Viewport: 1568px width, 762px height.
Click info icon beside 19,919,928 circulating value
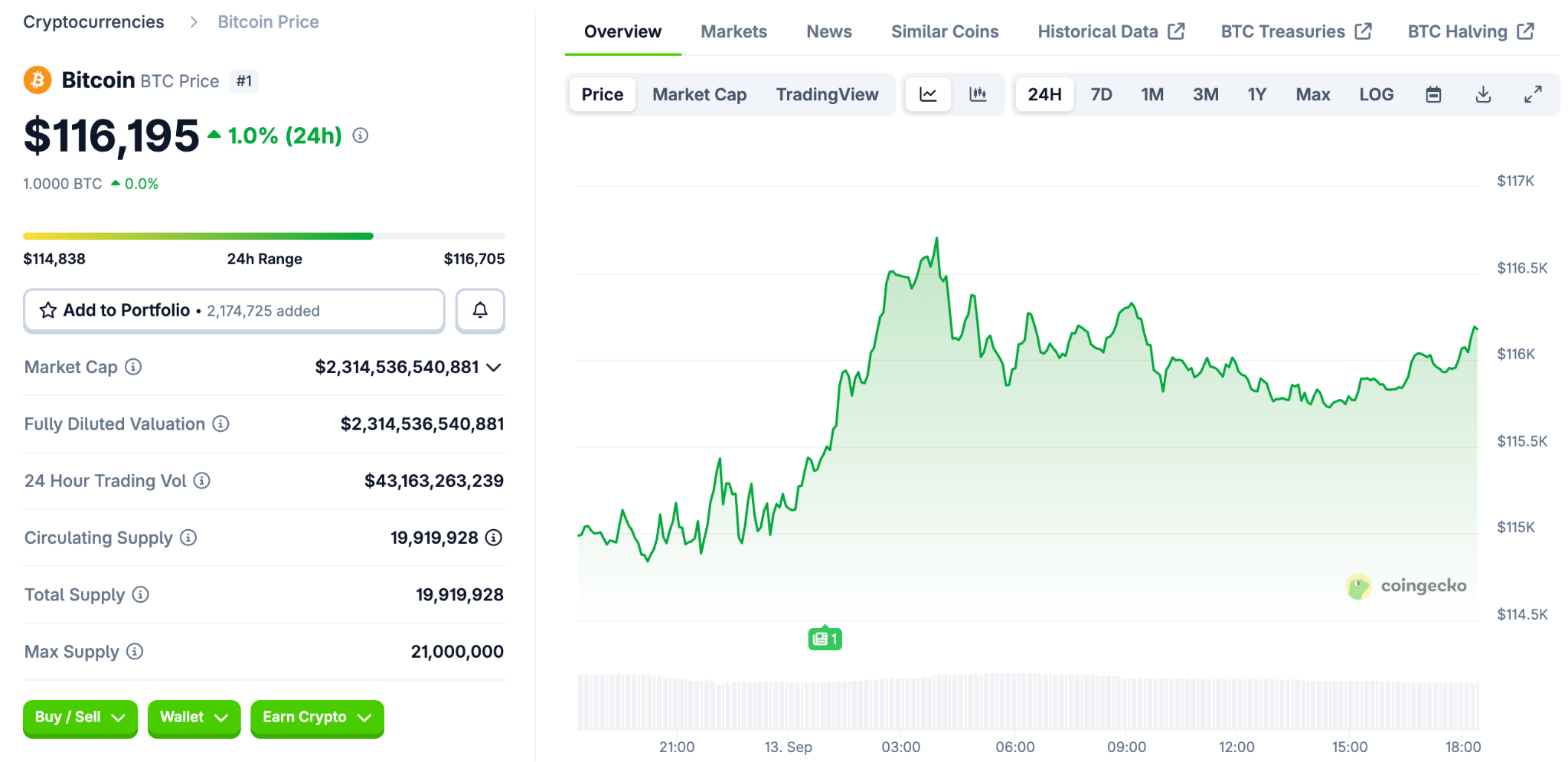[x=494, y=538]
